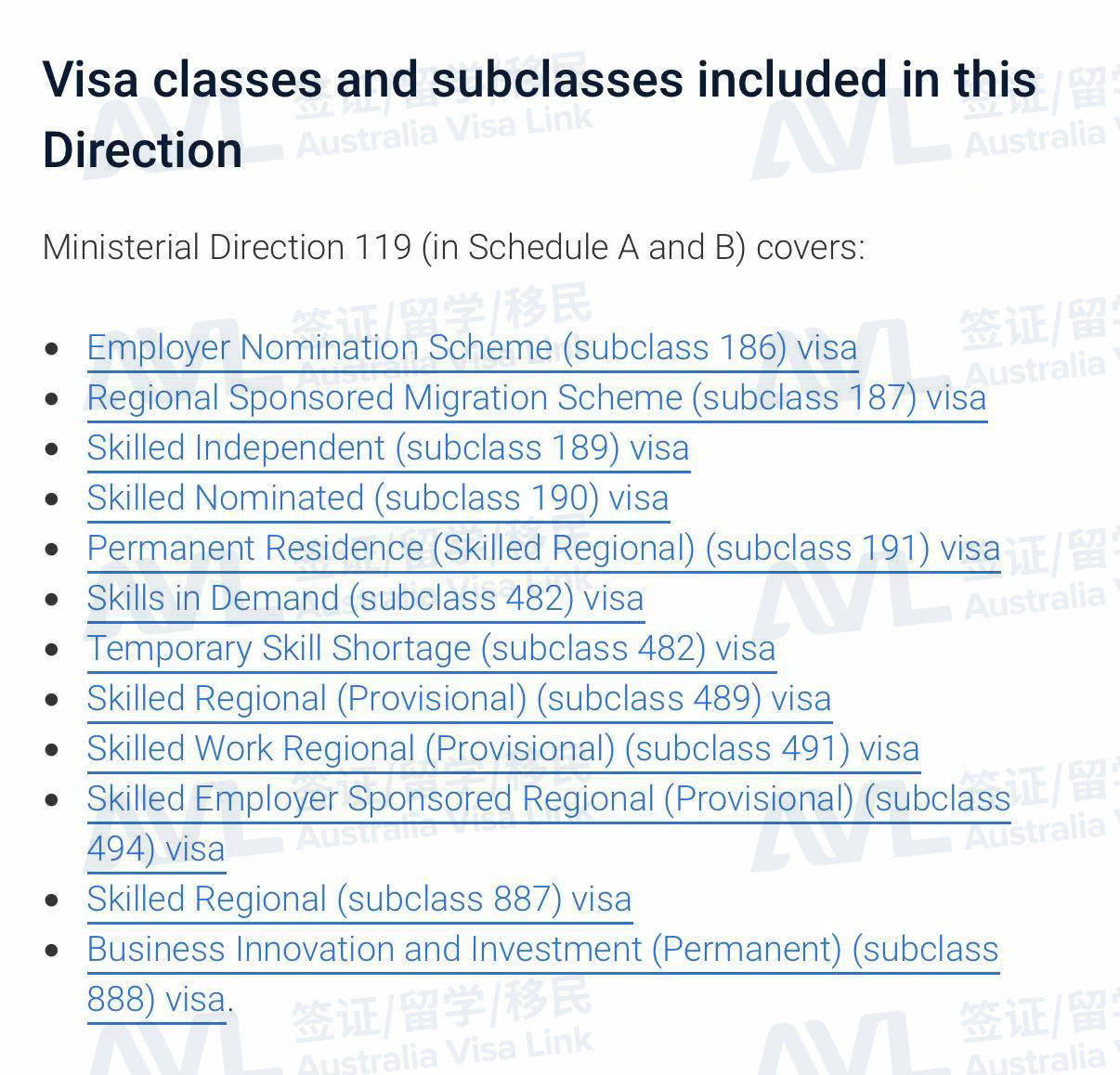Follow Skilled Employer Sponsored Regional 494 link
This screenshot has height=1075, width=1120.
click(549, 799)
